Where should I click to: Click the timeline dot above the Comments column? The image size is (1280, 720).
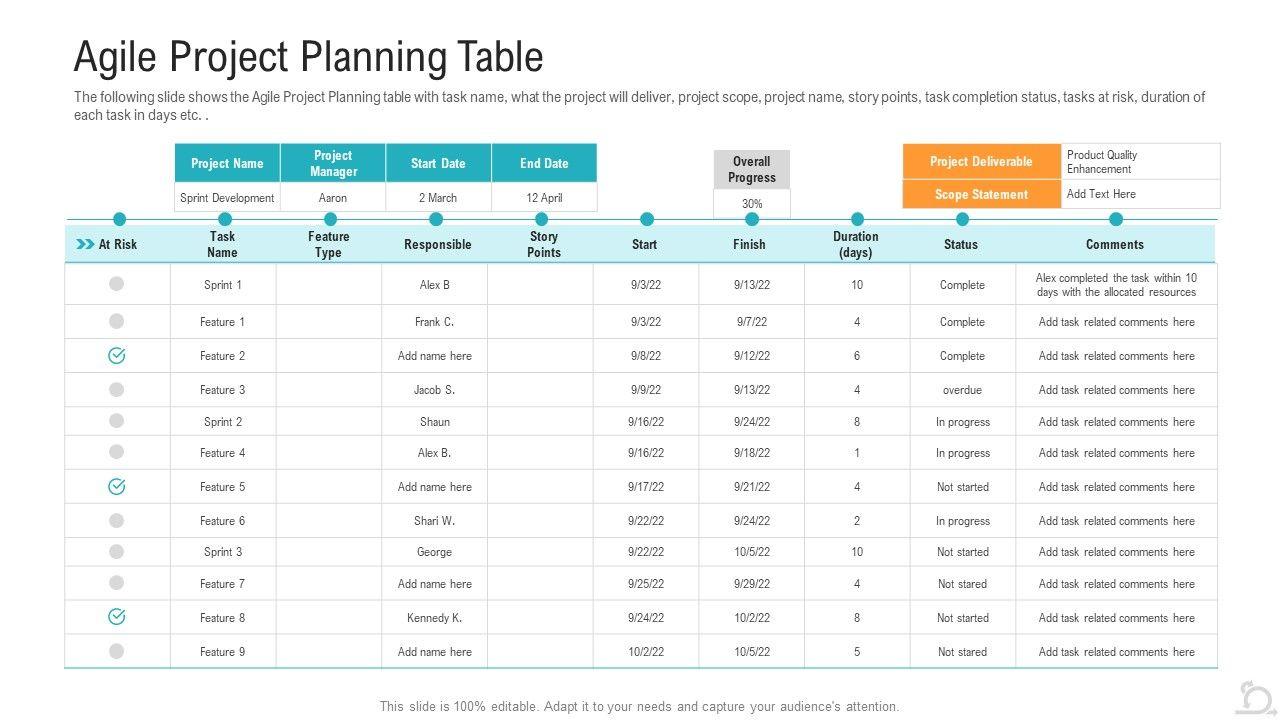(1116, 219)
